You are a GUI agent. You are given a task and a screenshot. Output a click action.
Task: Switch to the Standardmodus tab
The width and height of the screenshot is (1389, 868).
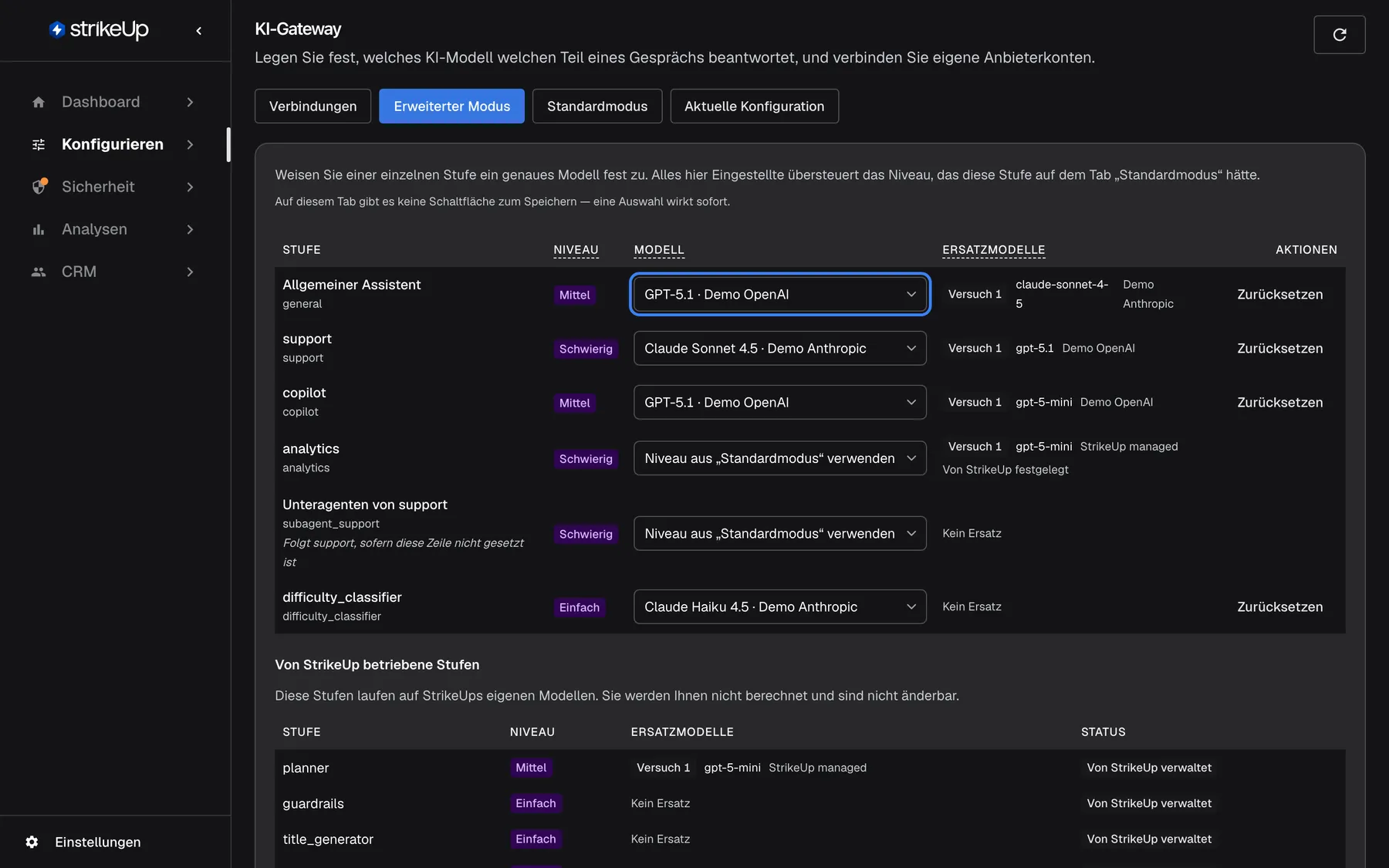(597, 106)
